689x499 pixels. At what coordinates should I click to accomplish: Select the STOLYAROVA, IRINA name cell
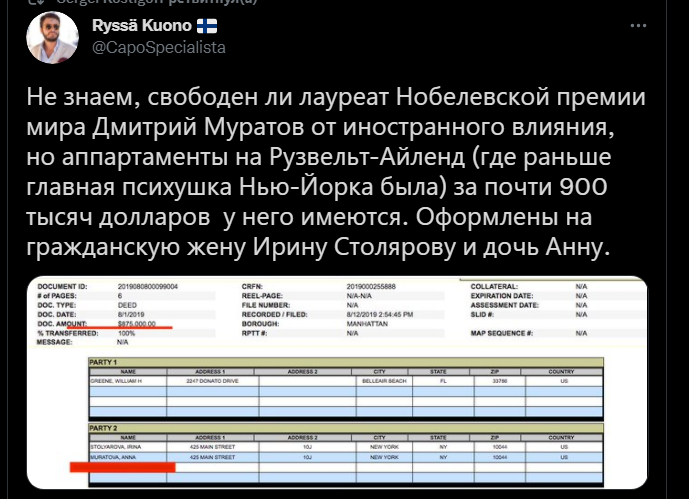128,447
